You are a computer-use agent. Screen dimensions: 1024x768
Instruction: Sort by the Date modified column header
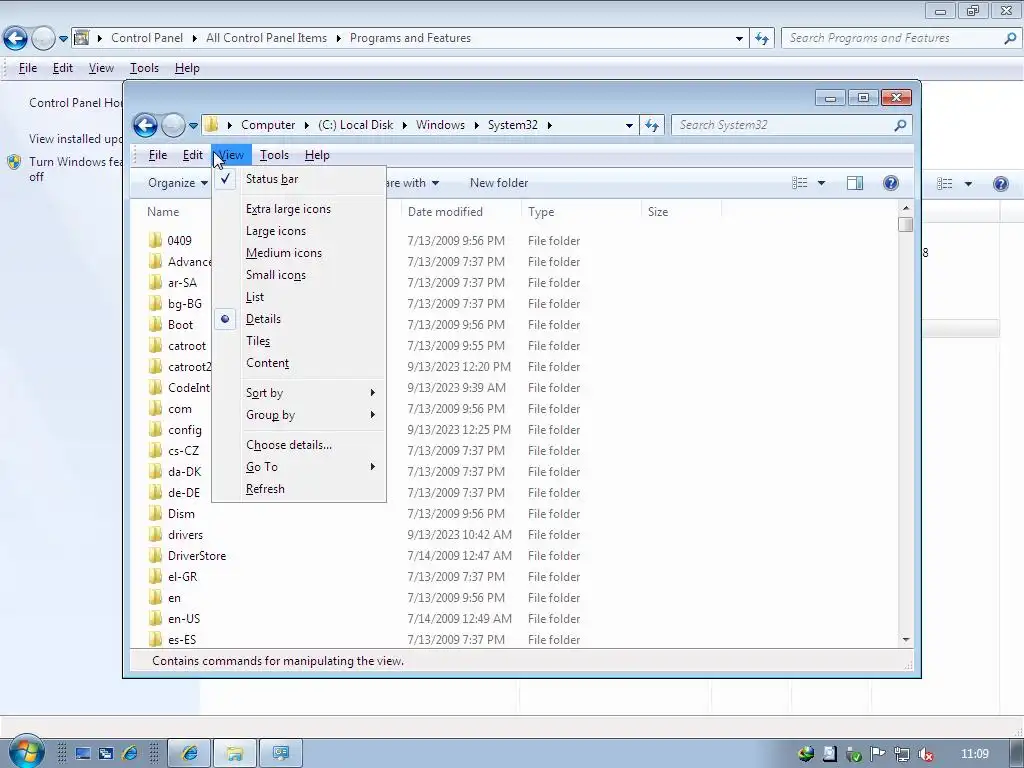[x=462, y=212]
